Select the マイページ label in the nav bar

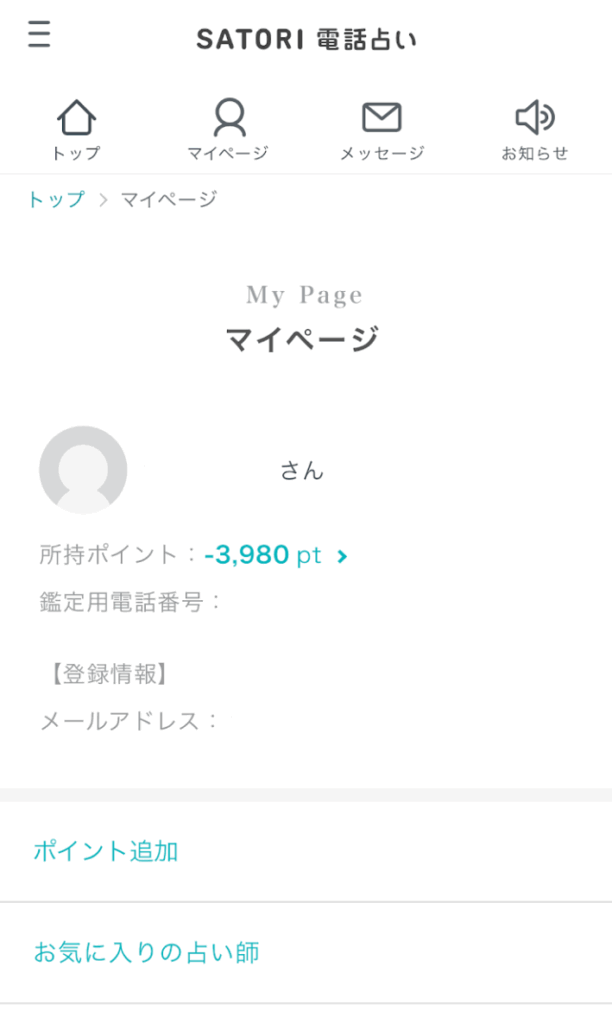click(x=228, y=153)
